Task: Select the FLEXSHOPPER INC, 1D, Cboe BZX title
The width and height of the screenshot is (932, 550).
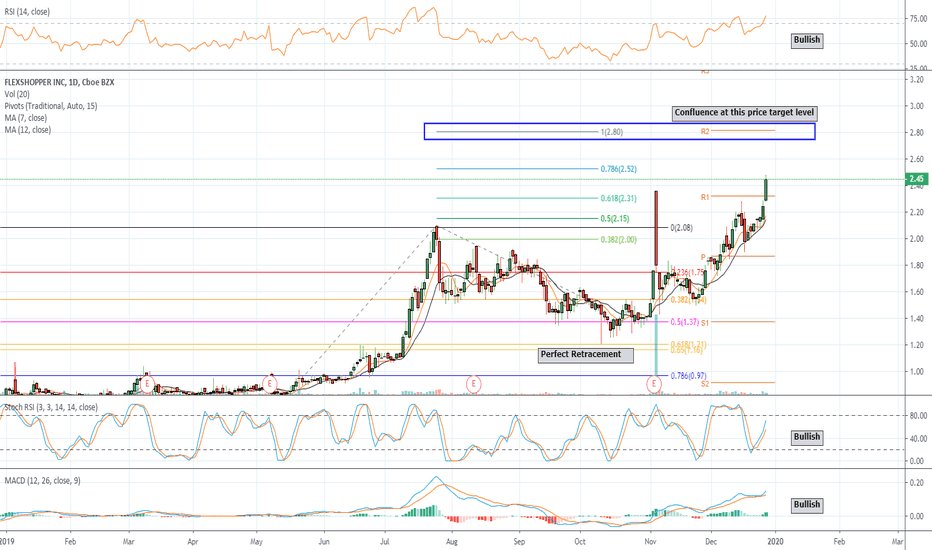Action: (x=59, y=82)
